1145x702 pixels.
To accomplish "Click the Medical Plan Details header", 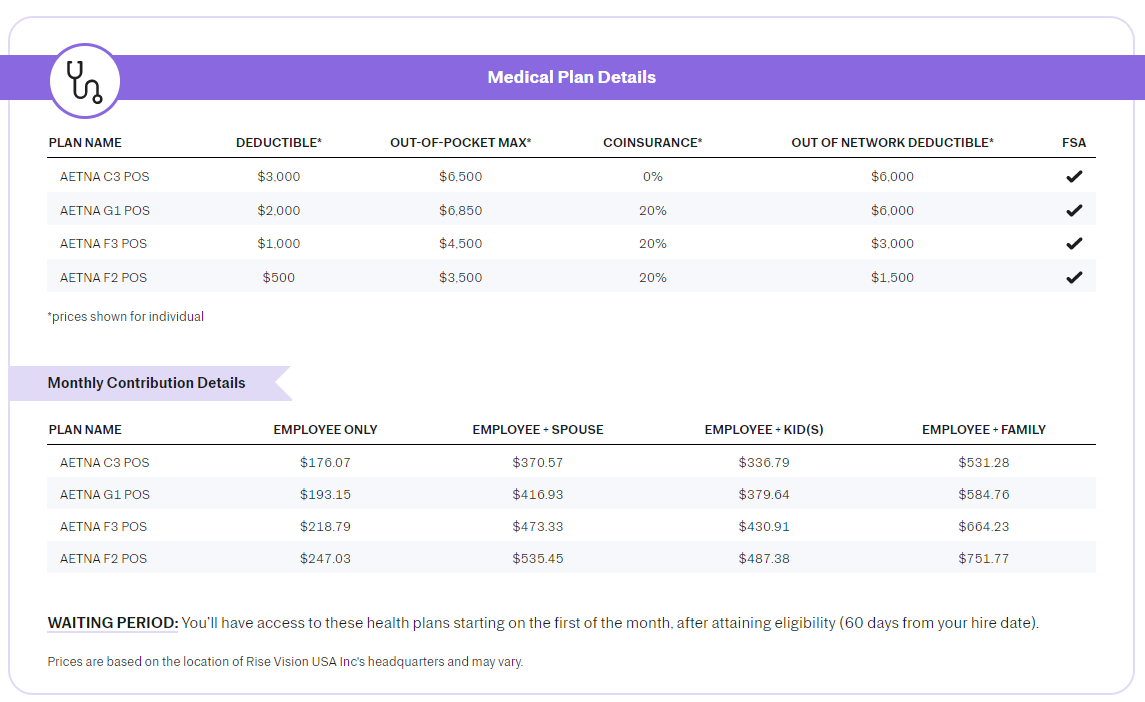I will click(x=571, y=77).
